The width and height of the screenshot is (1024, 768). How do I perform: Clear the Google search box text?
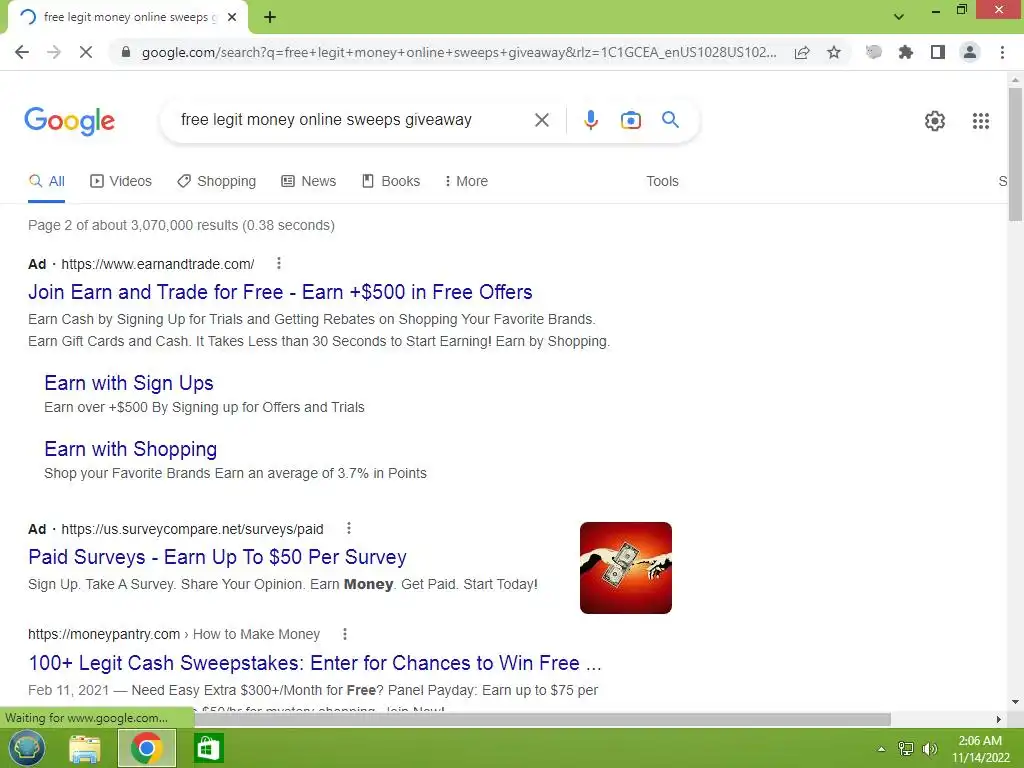click(541, 120)
